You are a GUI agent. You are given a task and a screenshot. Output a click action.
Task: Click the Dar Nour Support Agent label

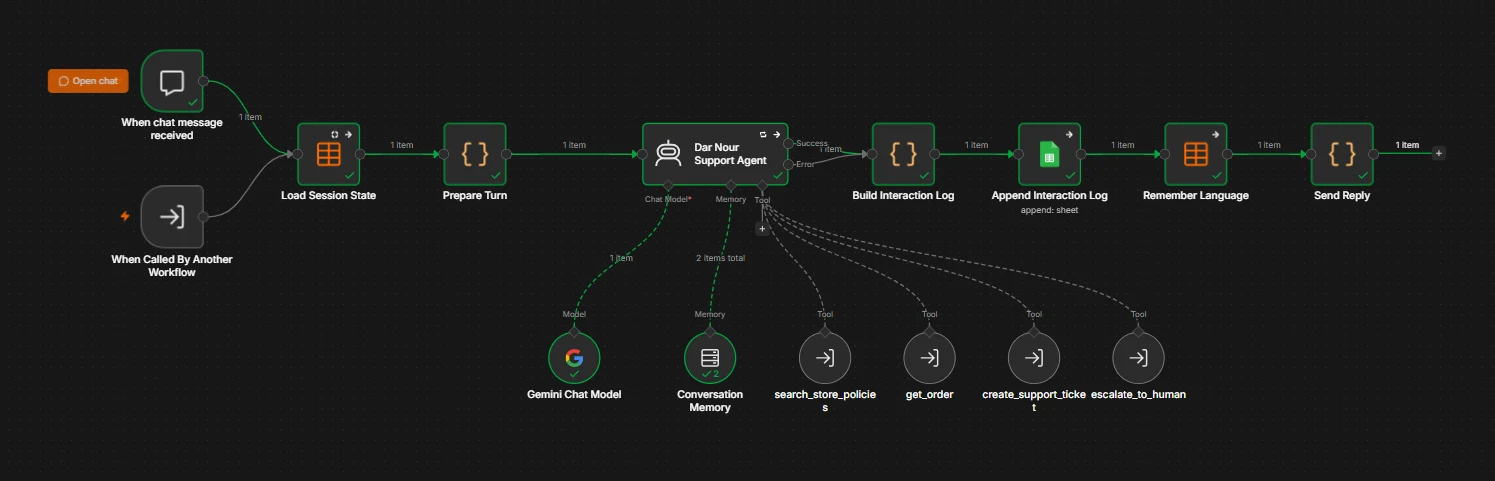(730, 154)
